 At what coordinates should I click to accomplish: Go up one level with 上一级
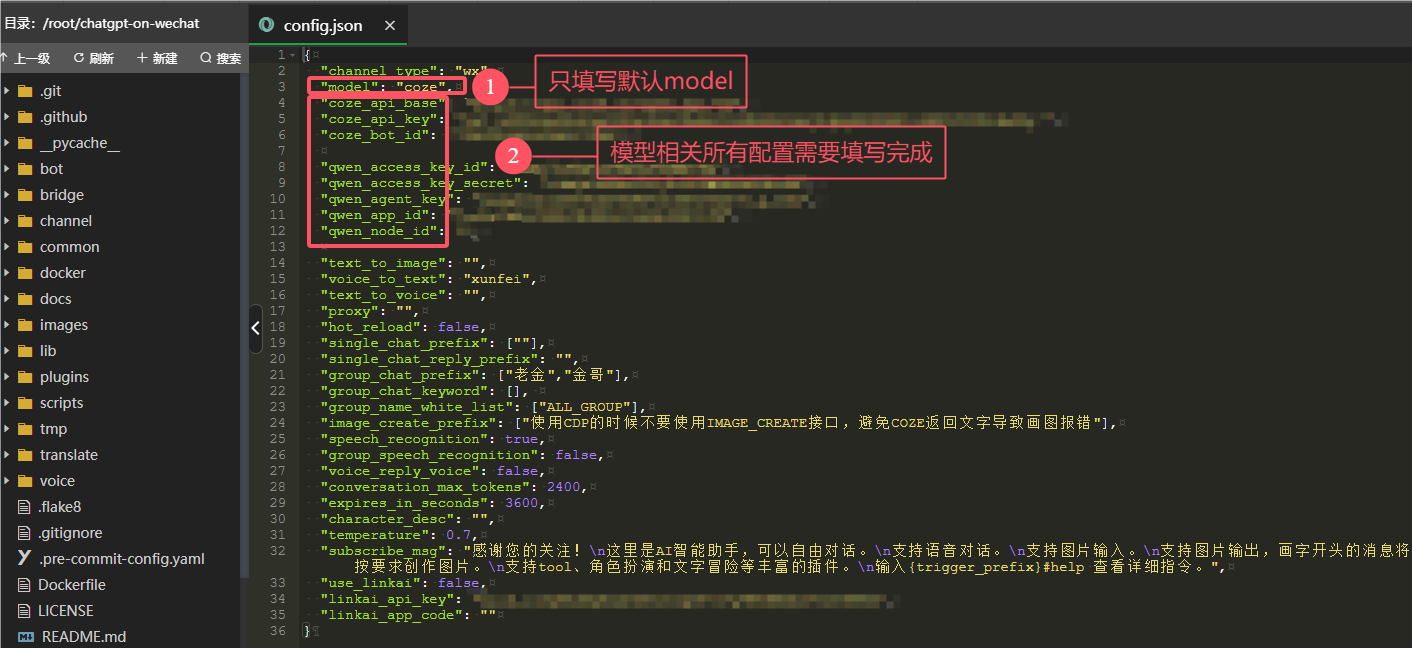(26, 58)
